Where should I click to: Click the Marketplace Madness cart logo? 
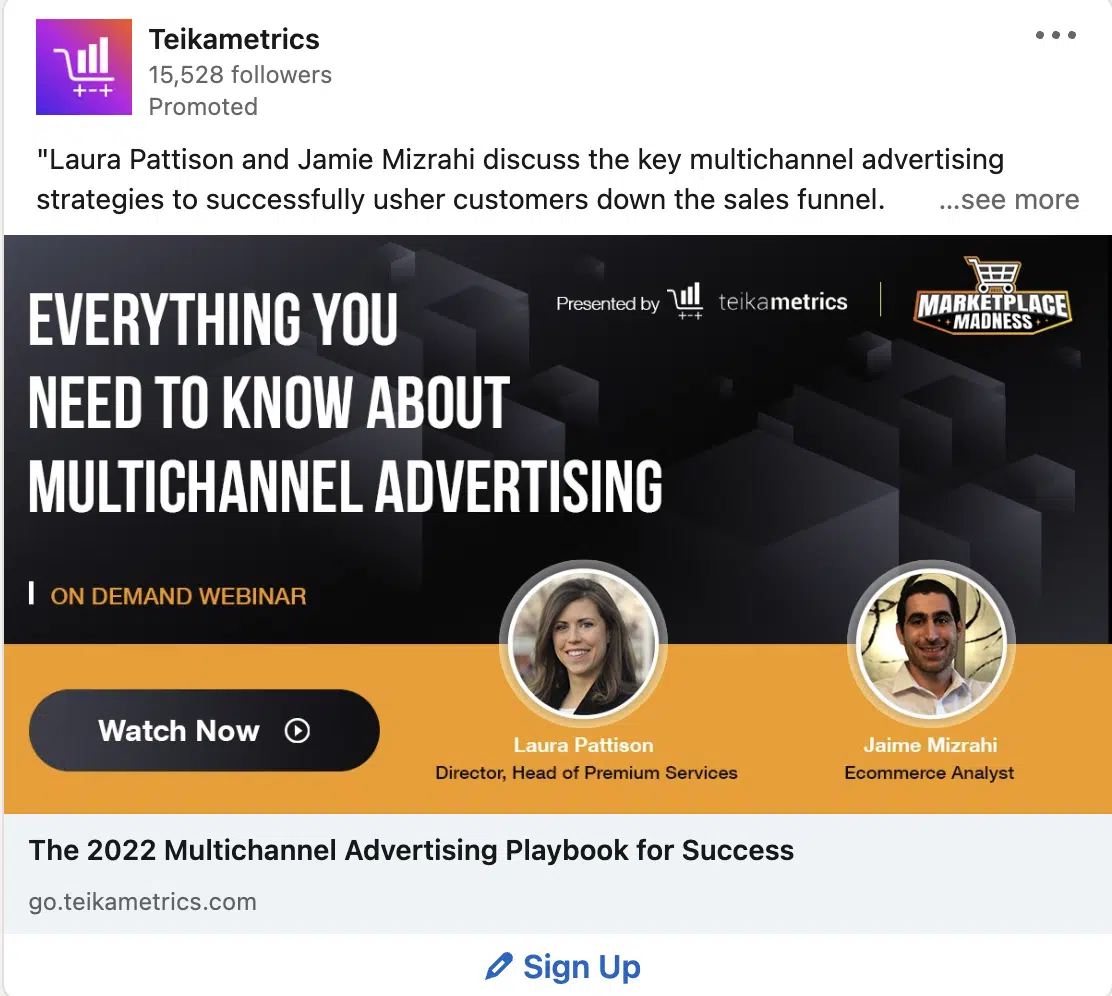click(x=993, y=296)
